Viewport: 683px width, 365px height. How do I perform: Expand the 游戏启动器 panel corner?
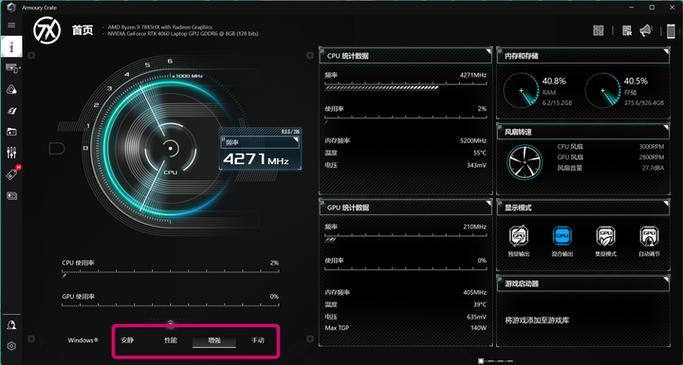tap(666, 278)
